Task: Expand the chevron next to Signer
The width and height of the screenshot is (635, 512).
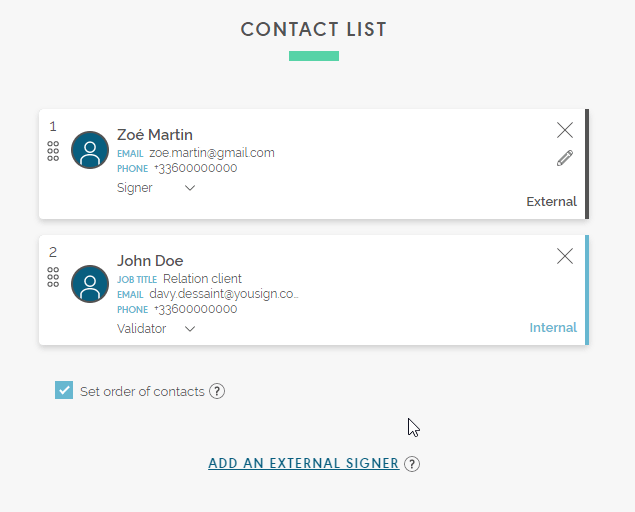Action: click(190, 188)
